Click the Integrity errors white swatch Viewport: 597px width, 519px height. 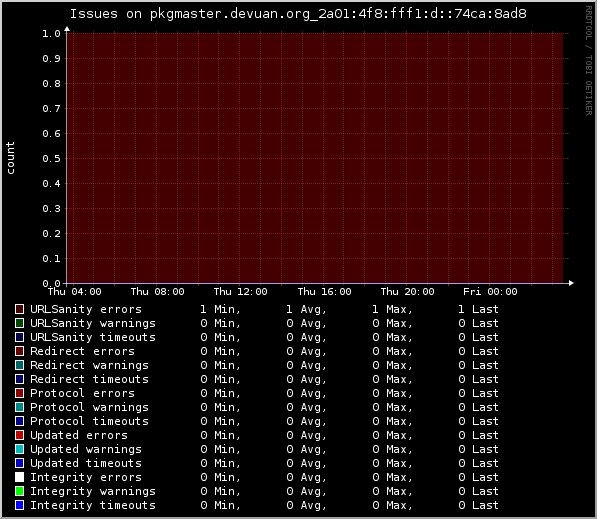point(19,477)
